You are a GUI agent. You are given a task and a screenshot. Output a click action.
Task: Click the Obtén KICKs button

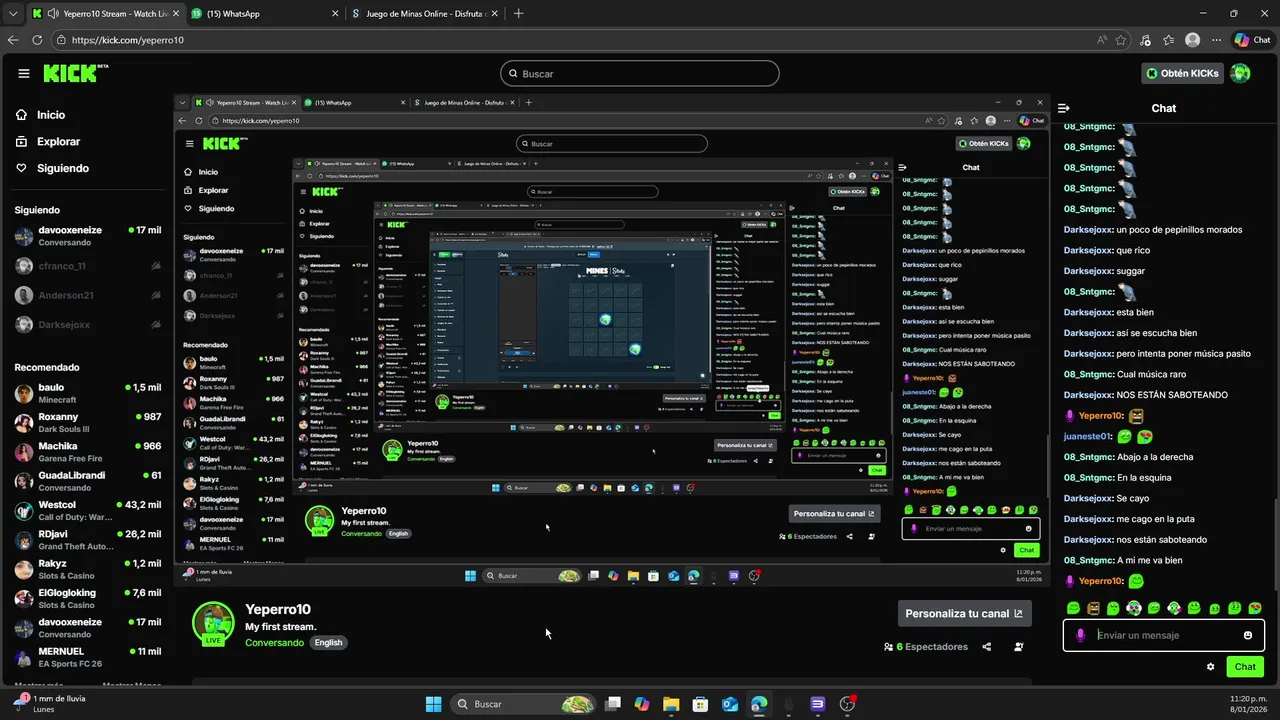1183,73
